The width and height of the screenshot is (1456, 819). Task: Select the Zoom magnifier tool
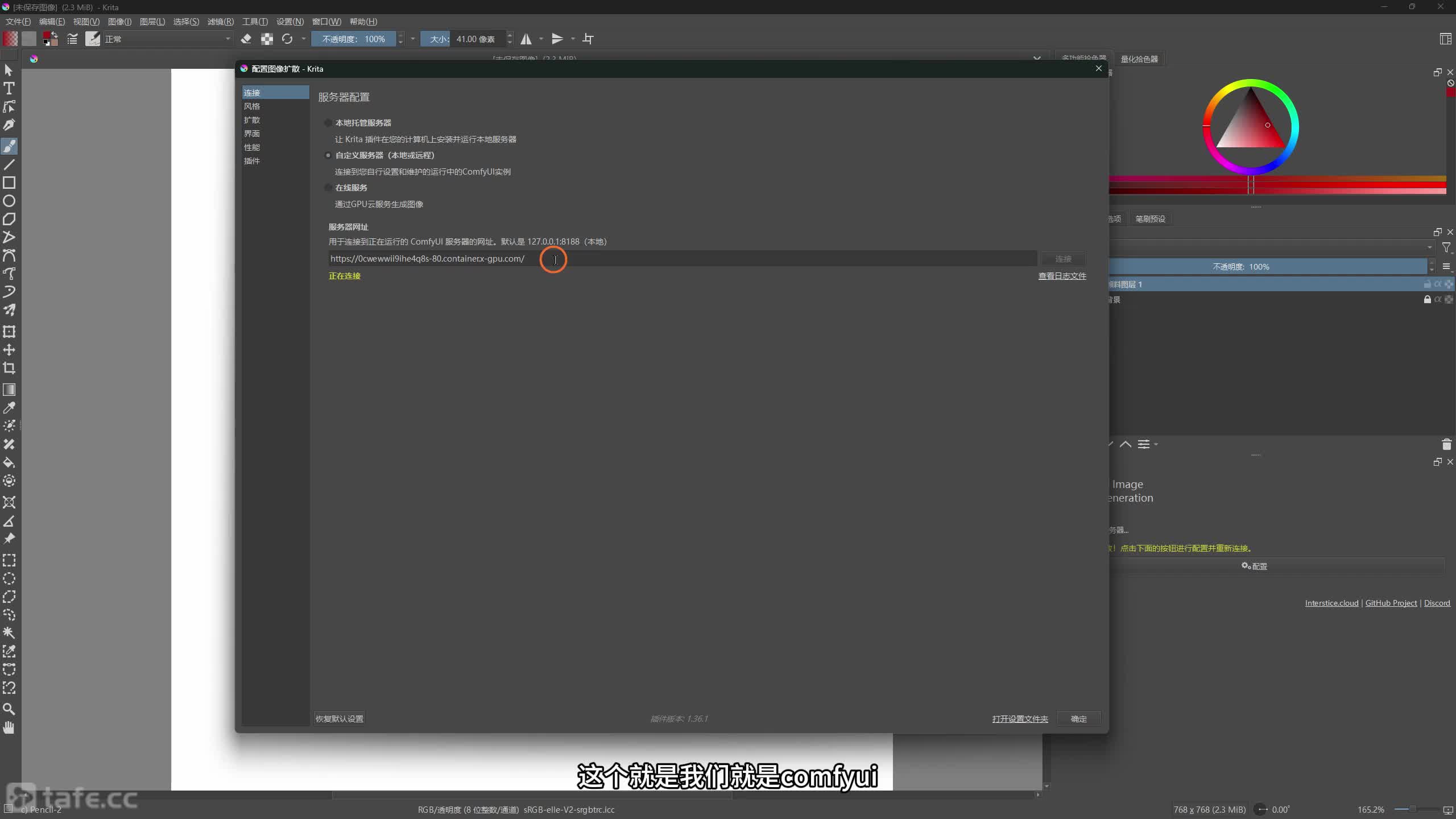tap(9, 709)
